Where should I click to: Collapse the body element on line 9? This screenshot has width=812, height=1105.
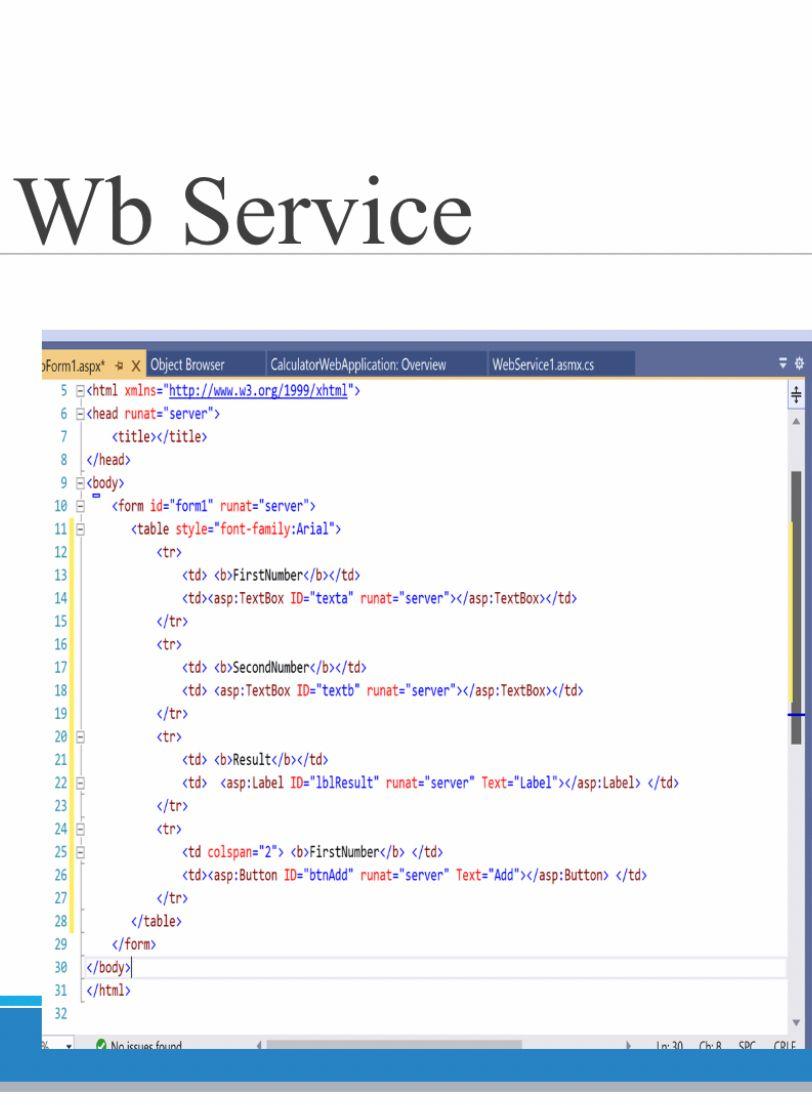click(78, 483)
